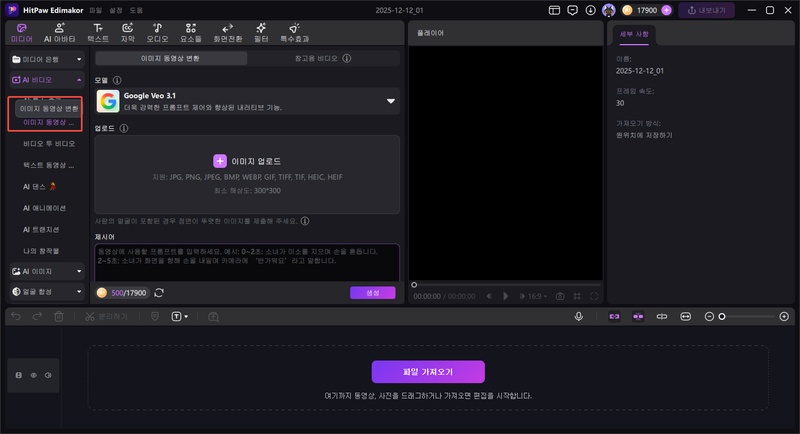This screenshot has width=800, height=434.
Task: Select AI 애니메이션 in sidebar
Action: click(44, 208)
